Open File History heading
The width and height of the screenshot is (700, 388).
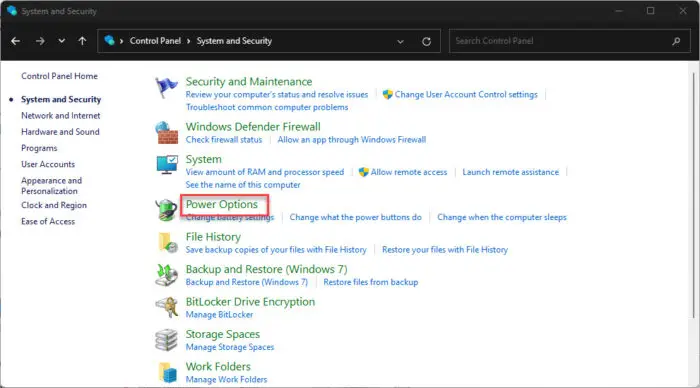(213, 237)
